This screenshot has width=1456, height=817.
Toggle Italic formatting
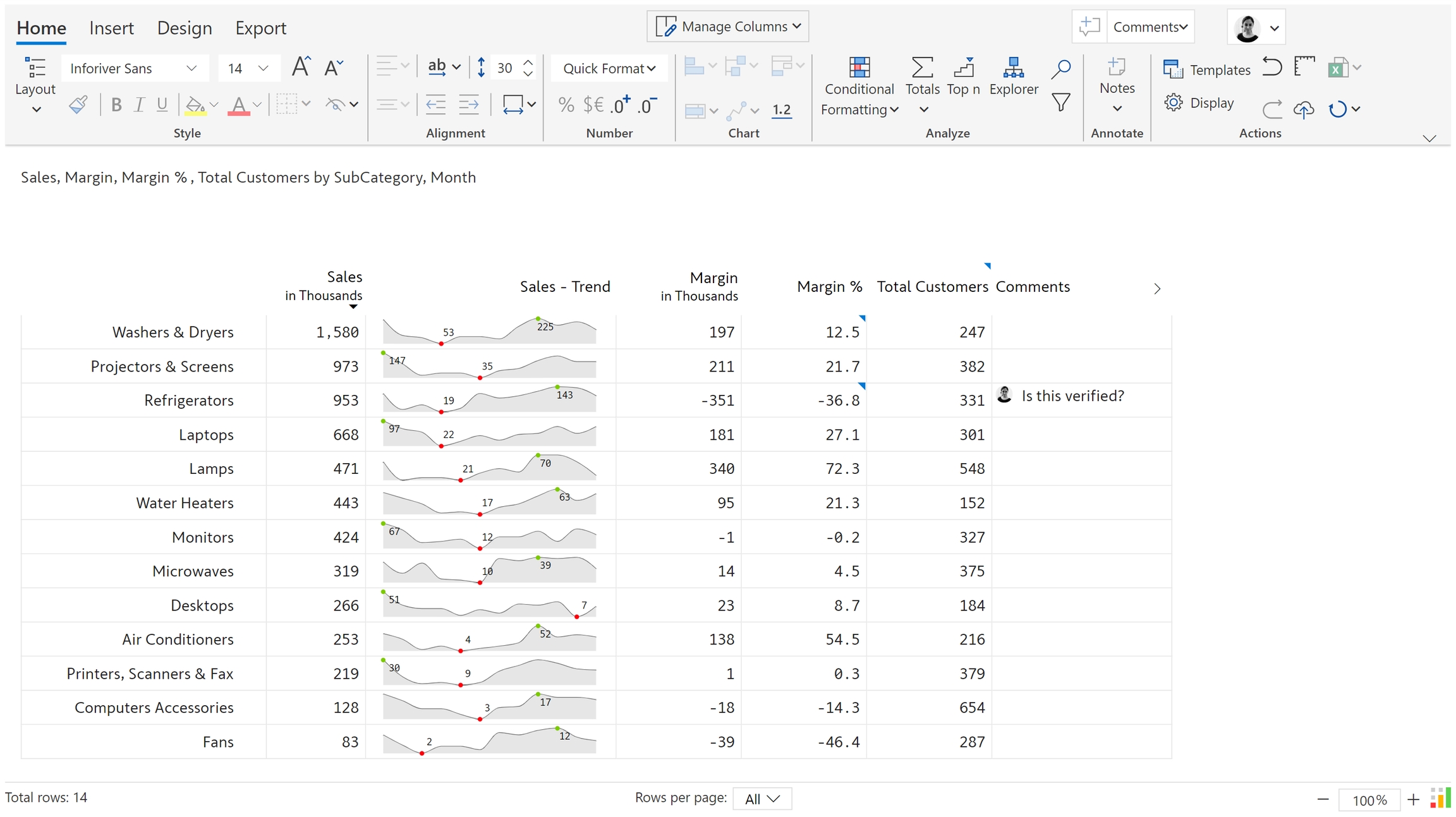click(139, 105)
